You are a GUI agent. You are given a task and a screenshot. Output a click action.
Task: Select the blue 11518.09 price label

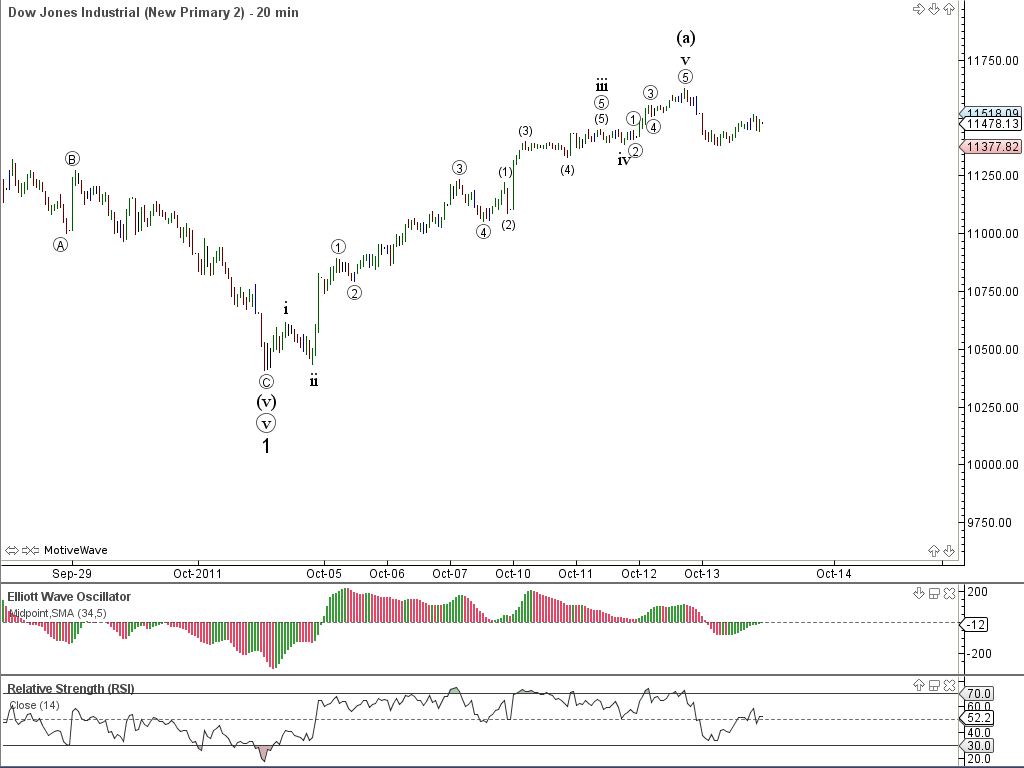992,113
